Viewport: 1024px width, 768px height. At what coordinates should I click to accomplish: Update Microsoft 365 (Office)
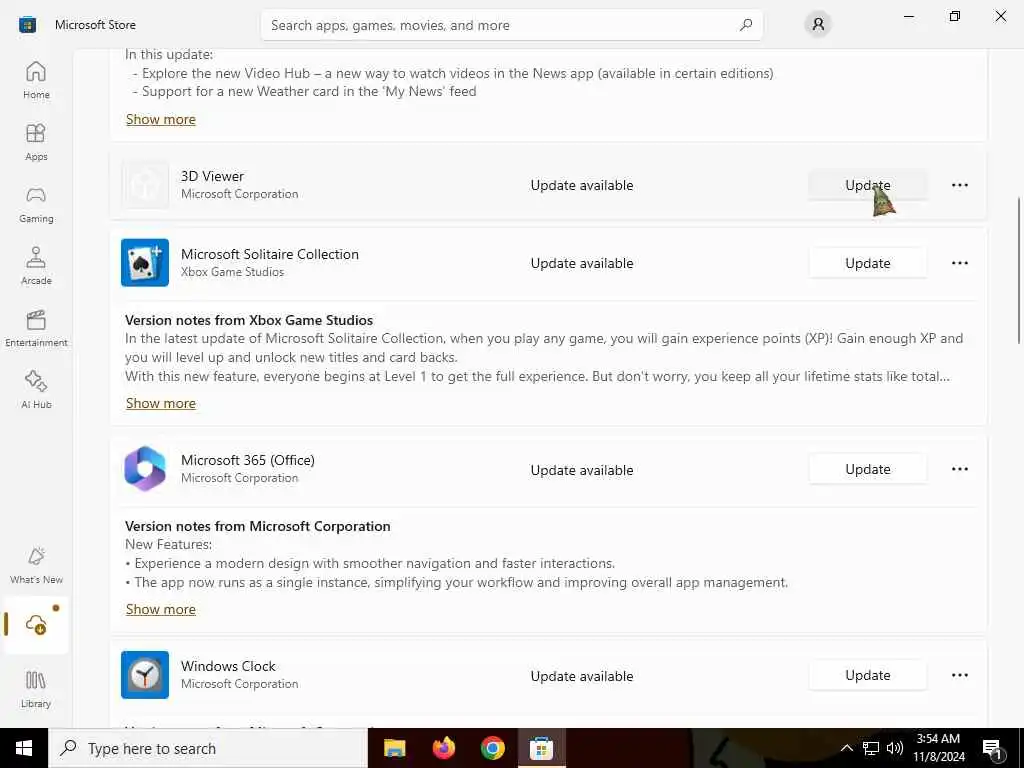(x=867, y=469)
